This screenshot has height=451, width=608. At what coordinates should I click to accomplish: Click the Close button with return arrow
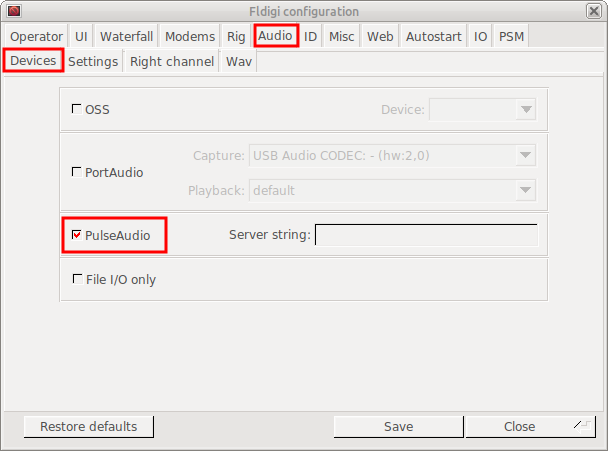tap(530, 427)
